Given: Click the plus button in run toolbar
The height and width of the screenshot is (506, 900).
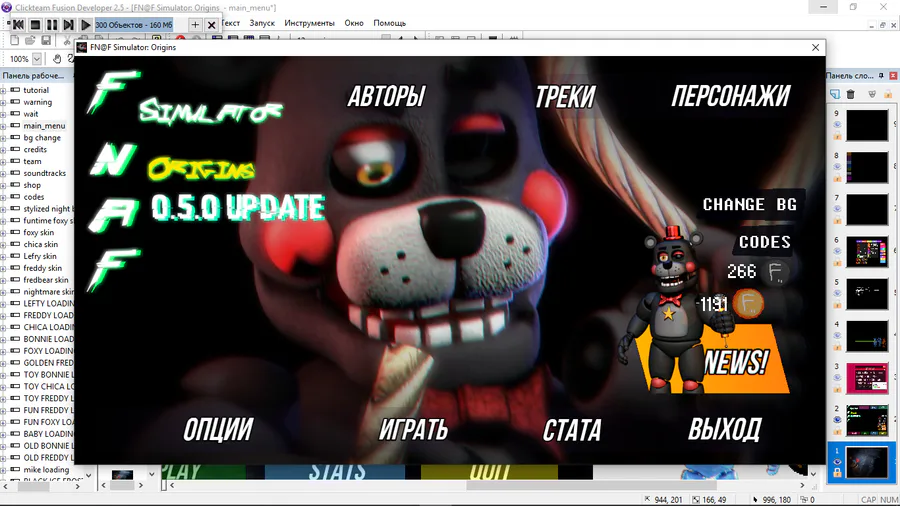Looking at the screenshot, I should pyautogui.click(x=195, y=25).
